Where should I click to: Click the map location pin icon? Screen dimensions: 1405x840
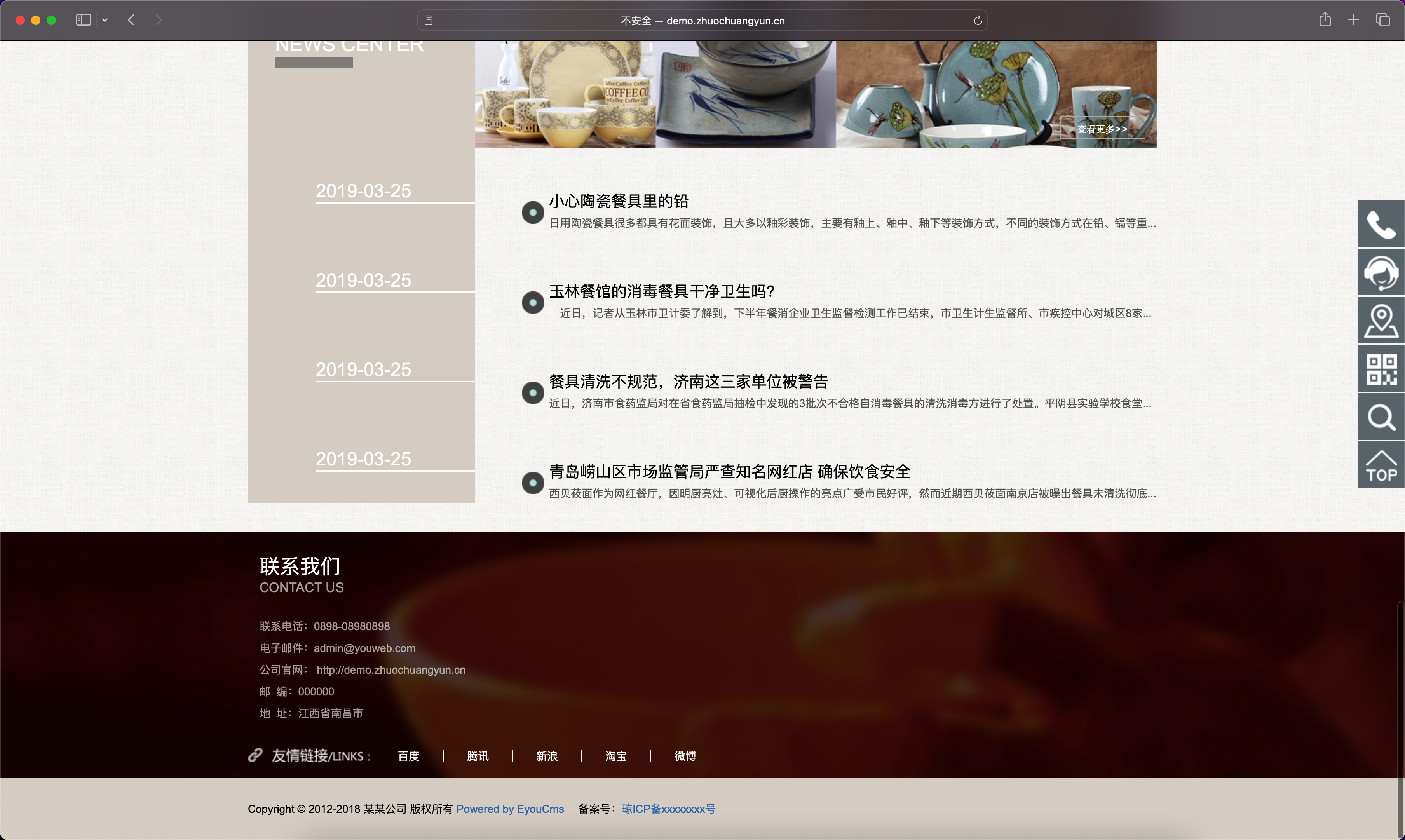1381,321
